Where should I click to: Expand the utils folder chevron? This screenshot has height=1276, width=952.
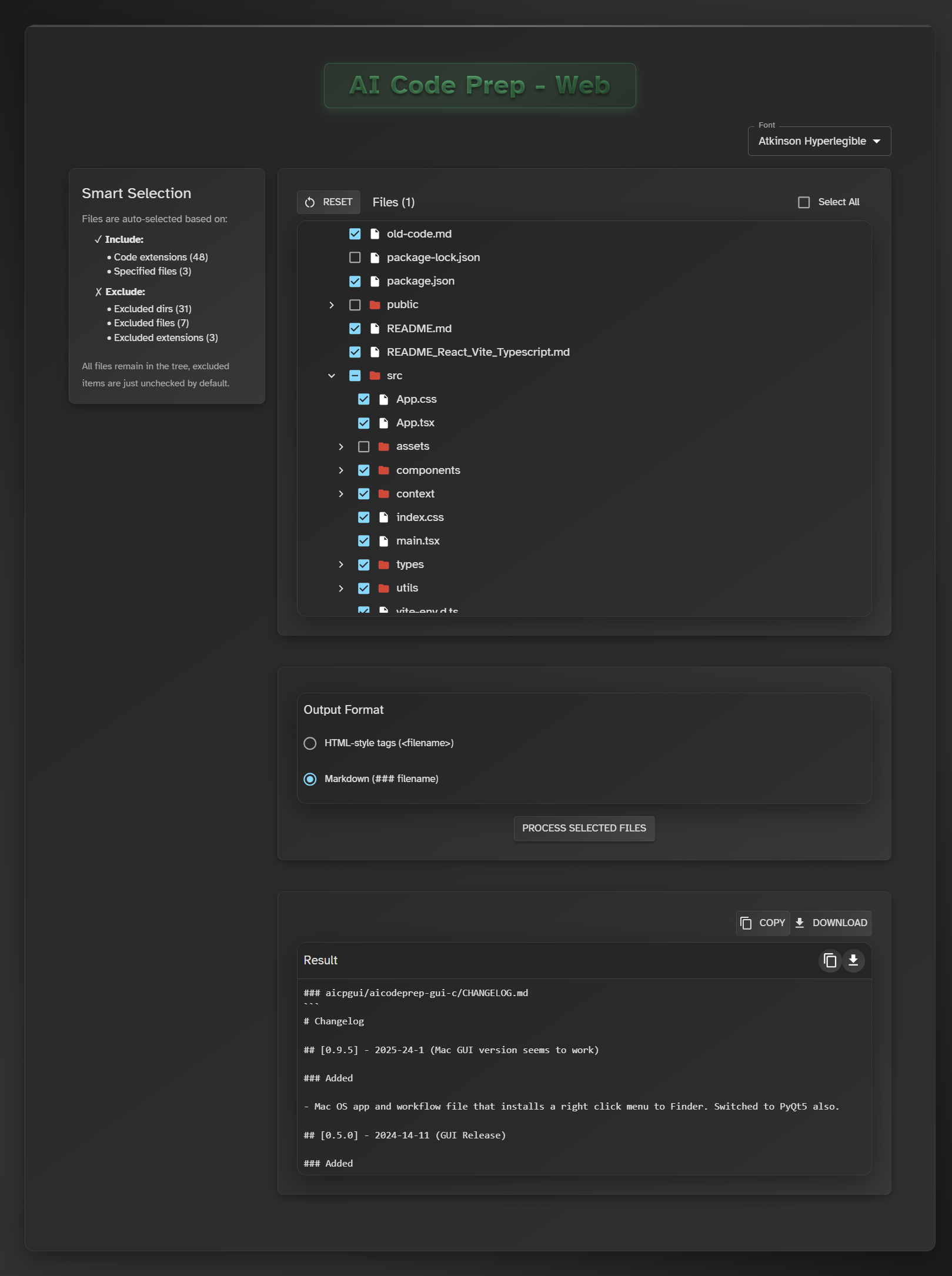click(x=341, y=588)
